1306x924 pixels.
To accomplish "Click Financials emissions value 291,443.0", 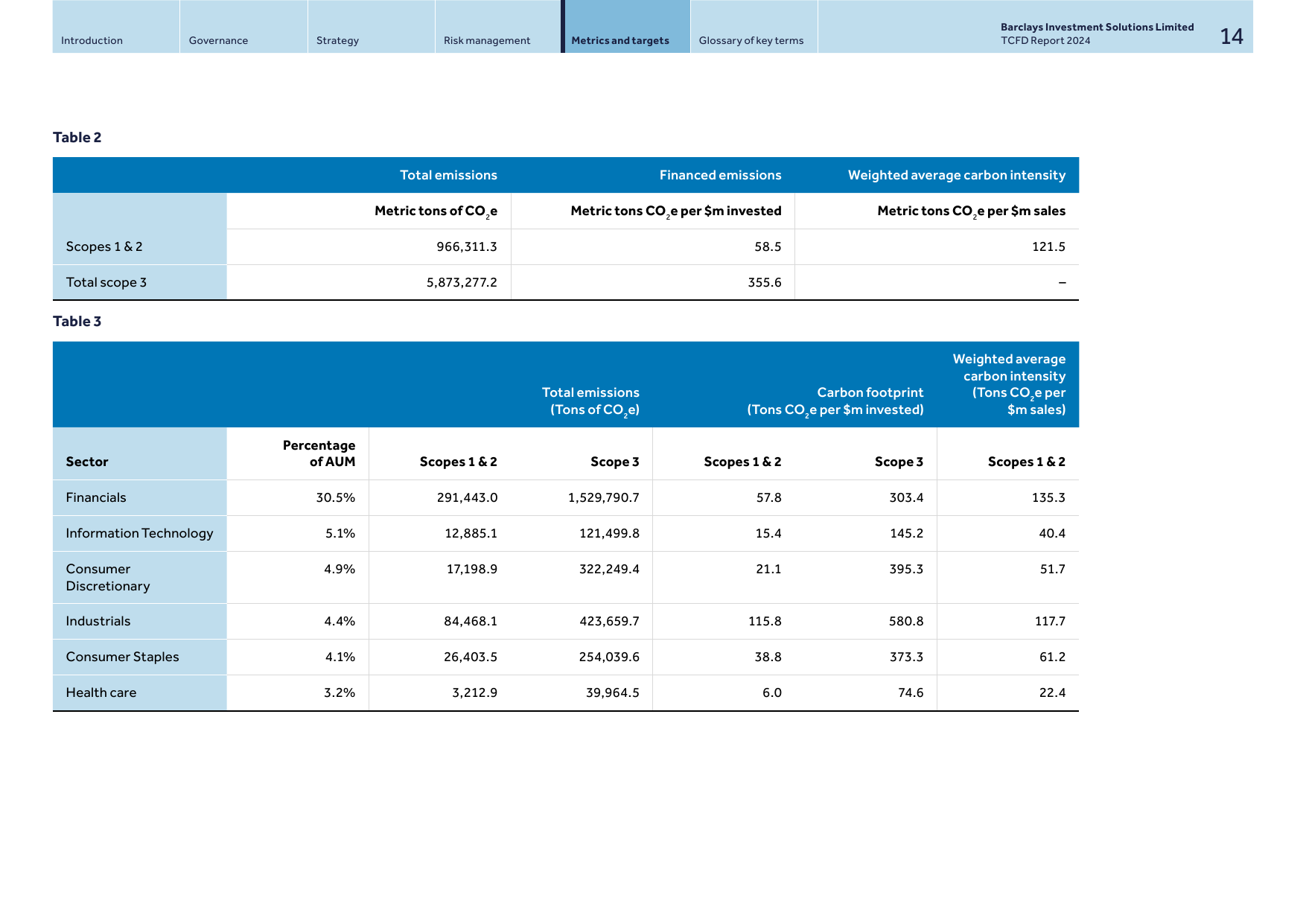I will (467, 497).
